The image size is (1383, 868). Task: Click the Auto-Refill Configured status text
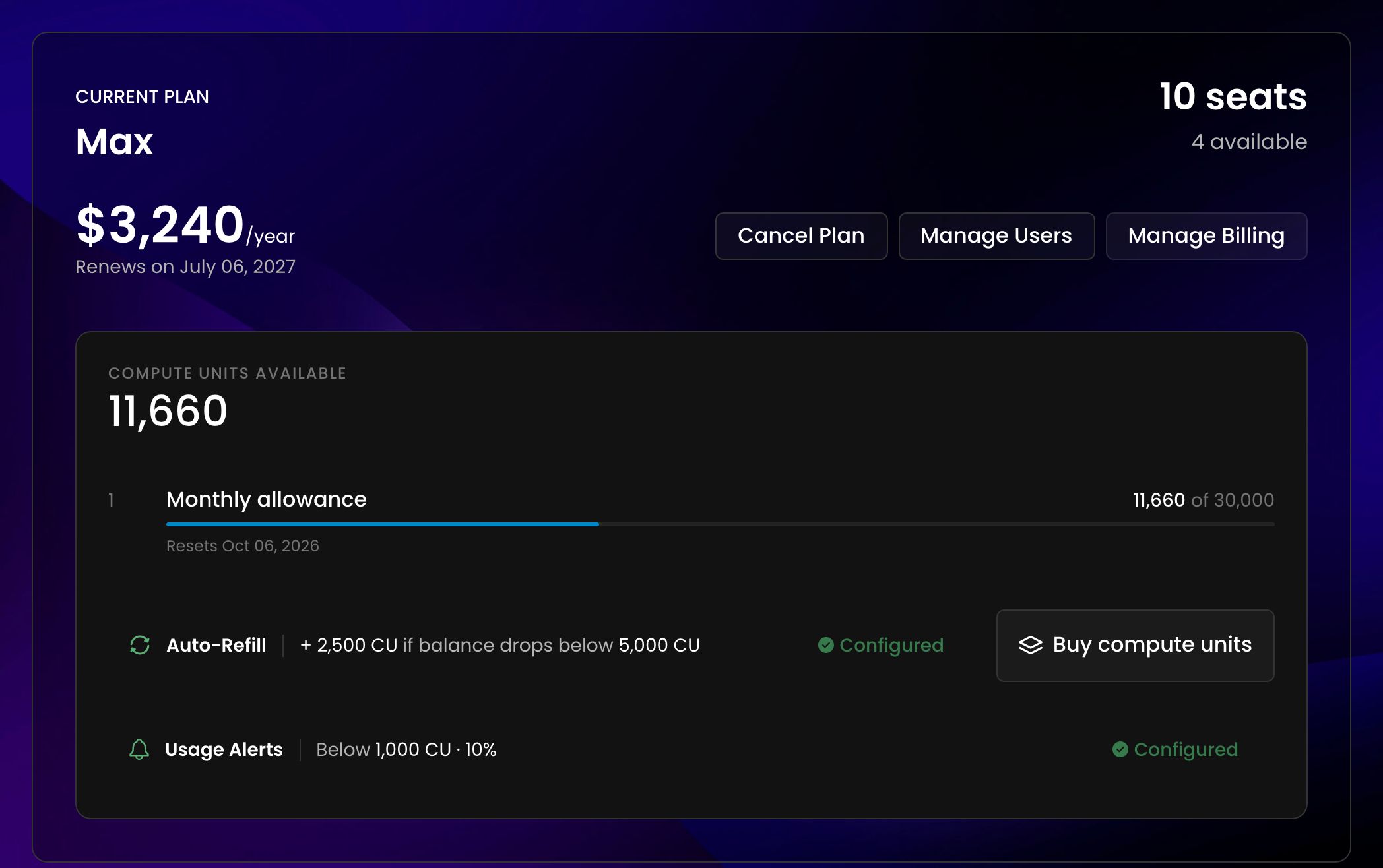[891, 645]
